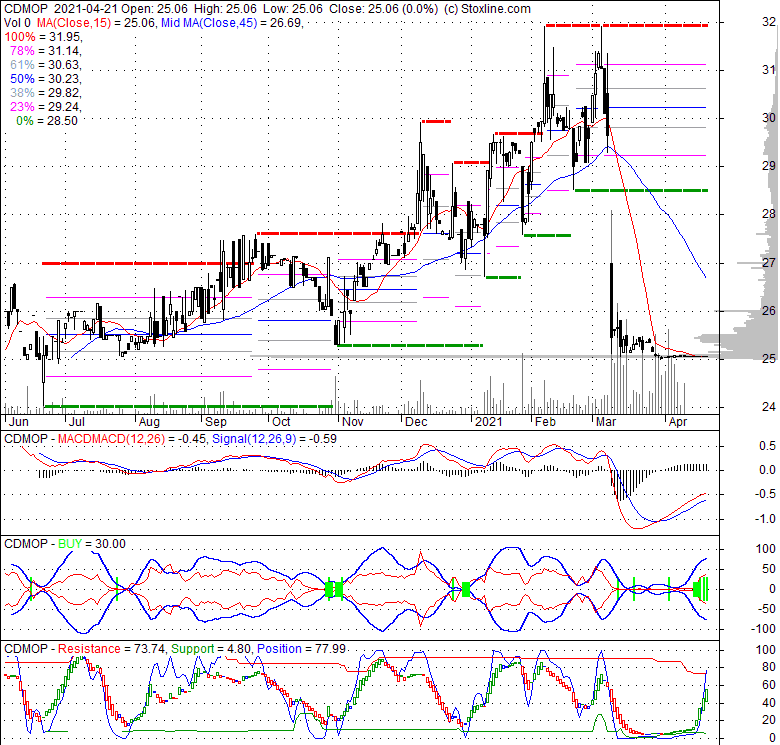Click the Feb month label on time axis
780x745 pixels.
coord(545,422)
